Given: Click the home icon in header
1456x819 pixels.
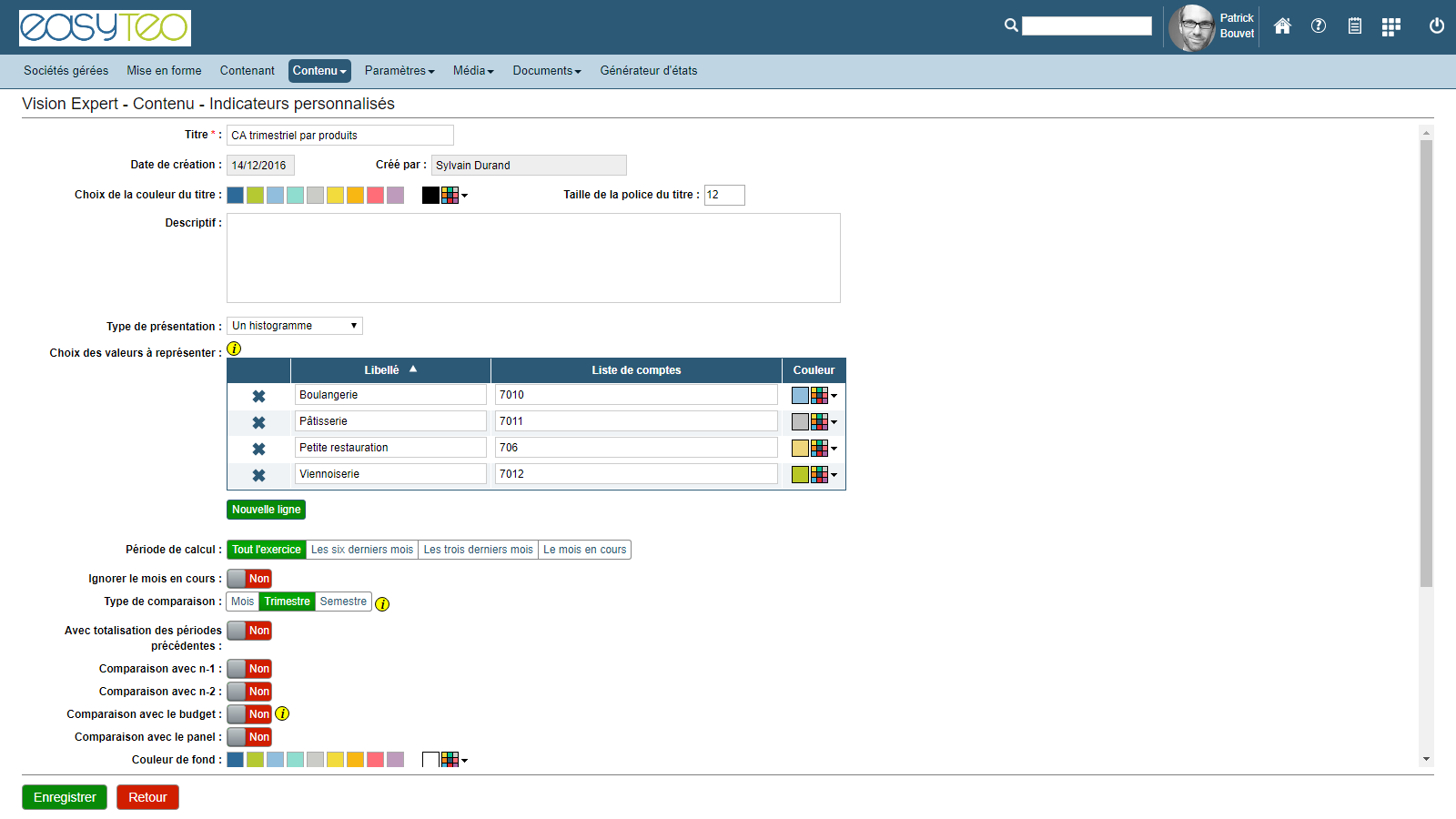Looking at the screenshot, I should [x=1282, y=26].
